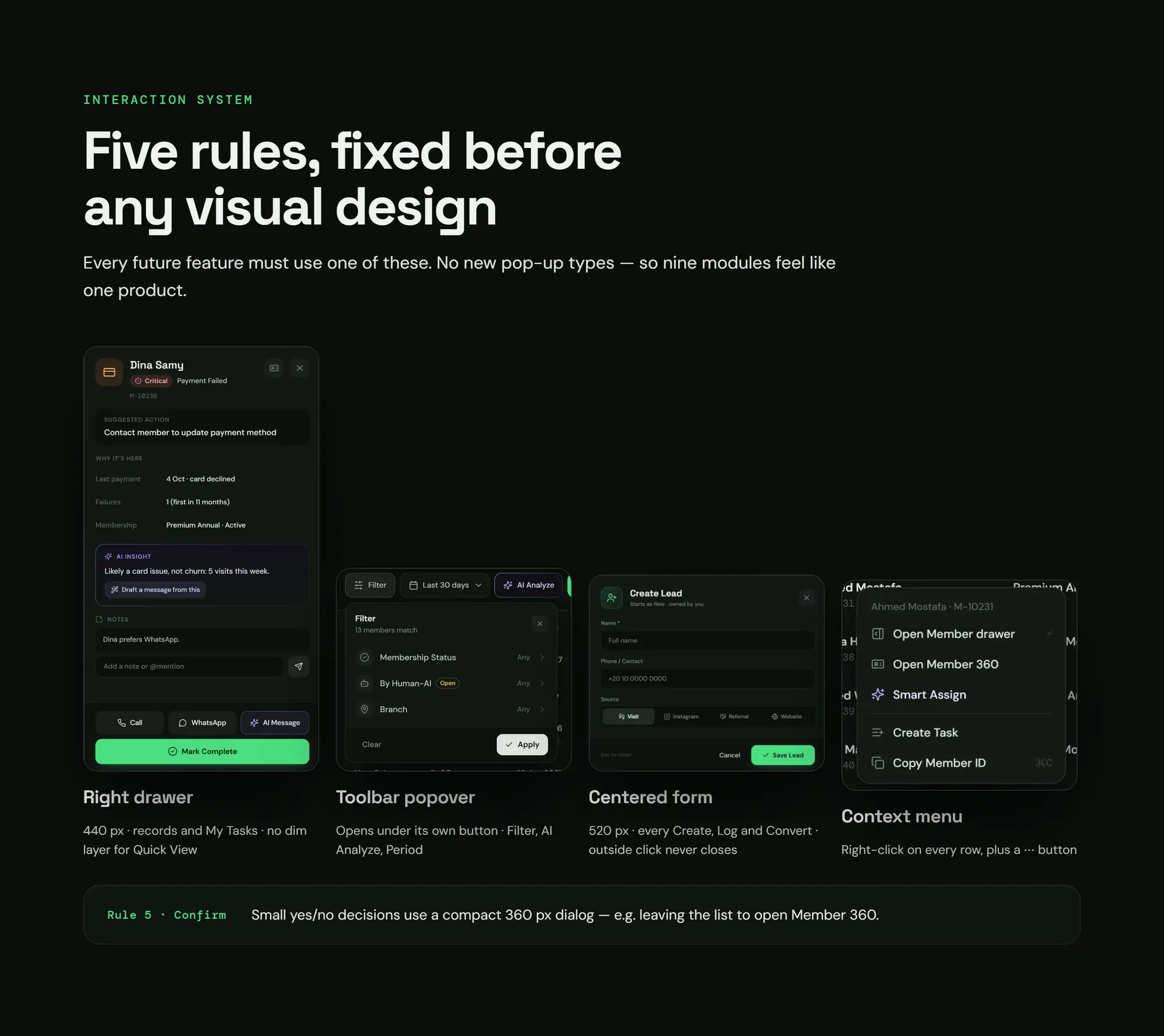
Task: Expand the By Human-AI filter row
Action: (450, 683)
